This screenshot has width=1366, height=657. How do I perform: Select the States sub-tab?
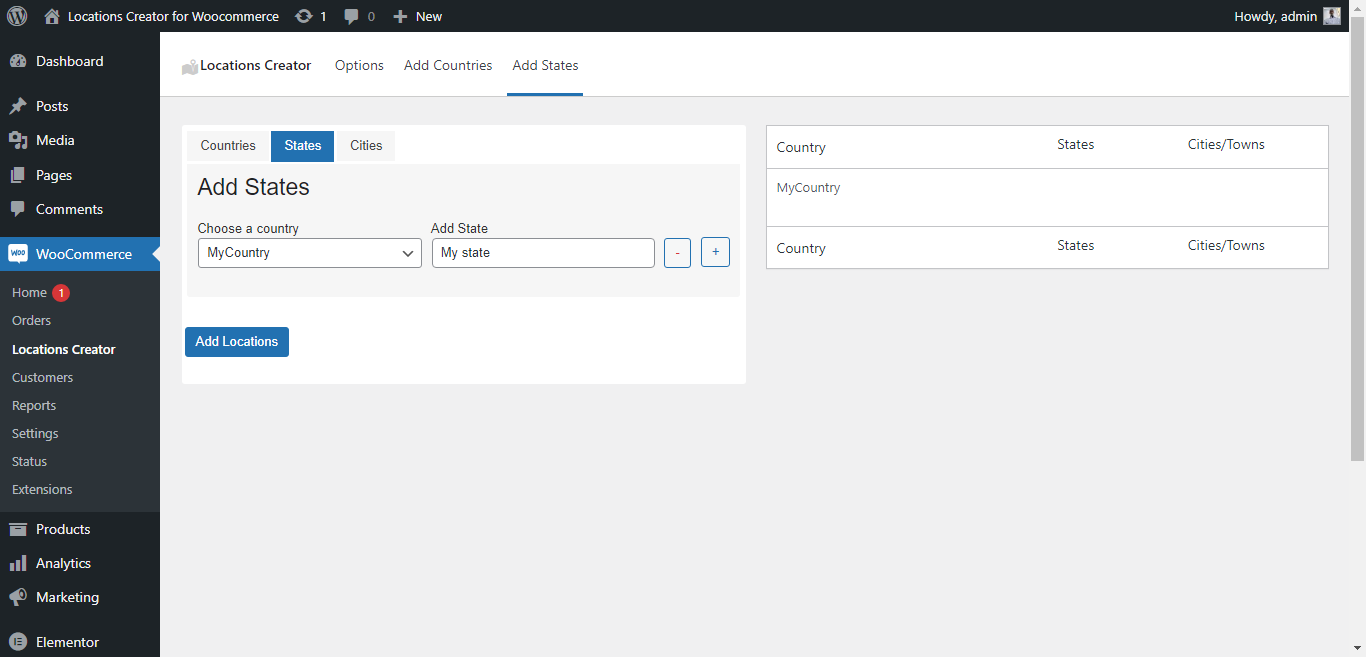pos(303,146)
